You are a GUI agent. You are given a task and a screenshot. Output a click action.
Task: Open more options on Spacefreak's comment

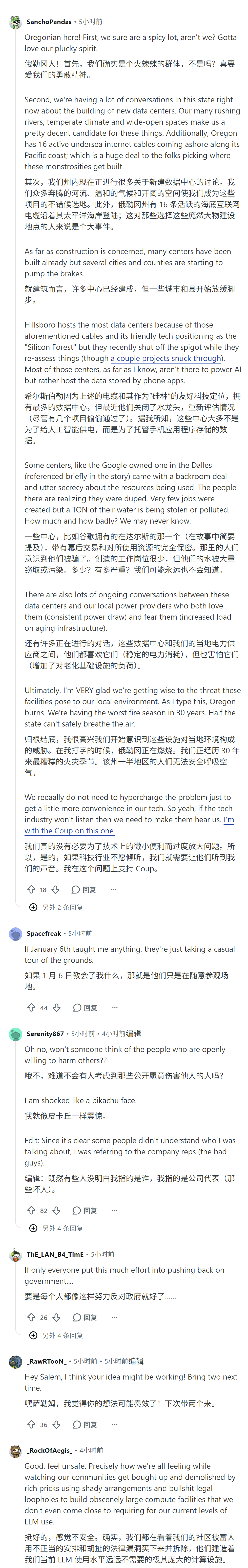coord(115,1007)
